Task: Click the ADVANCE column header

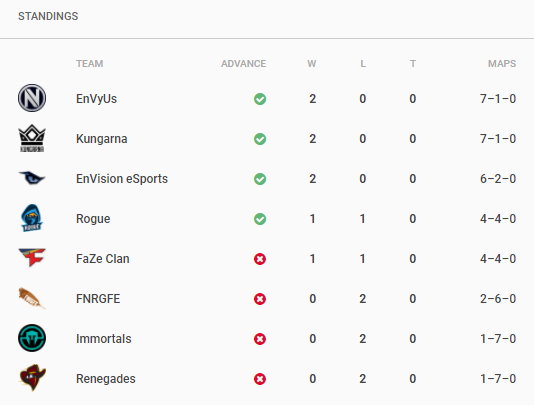Action: (244, 64)
